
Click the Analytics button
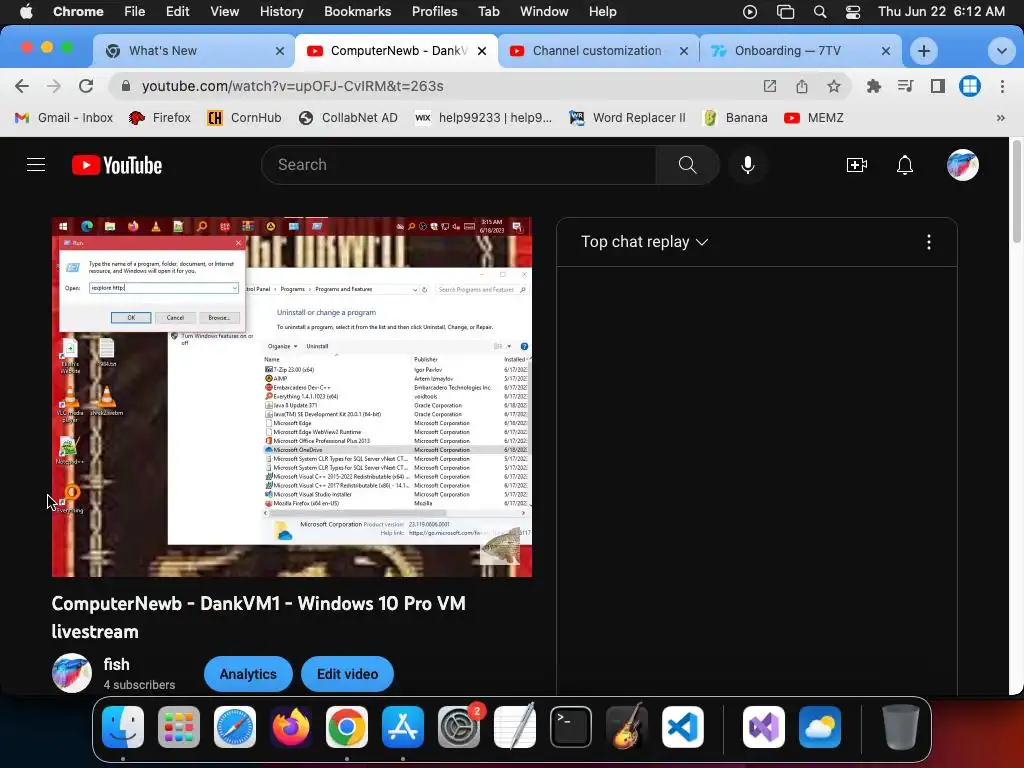248,674
